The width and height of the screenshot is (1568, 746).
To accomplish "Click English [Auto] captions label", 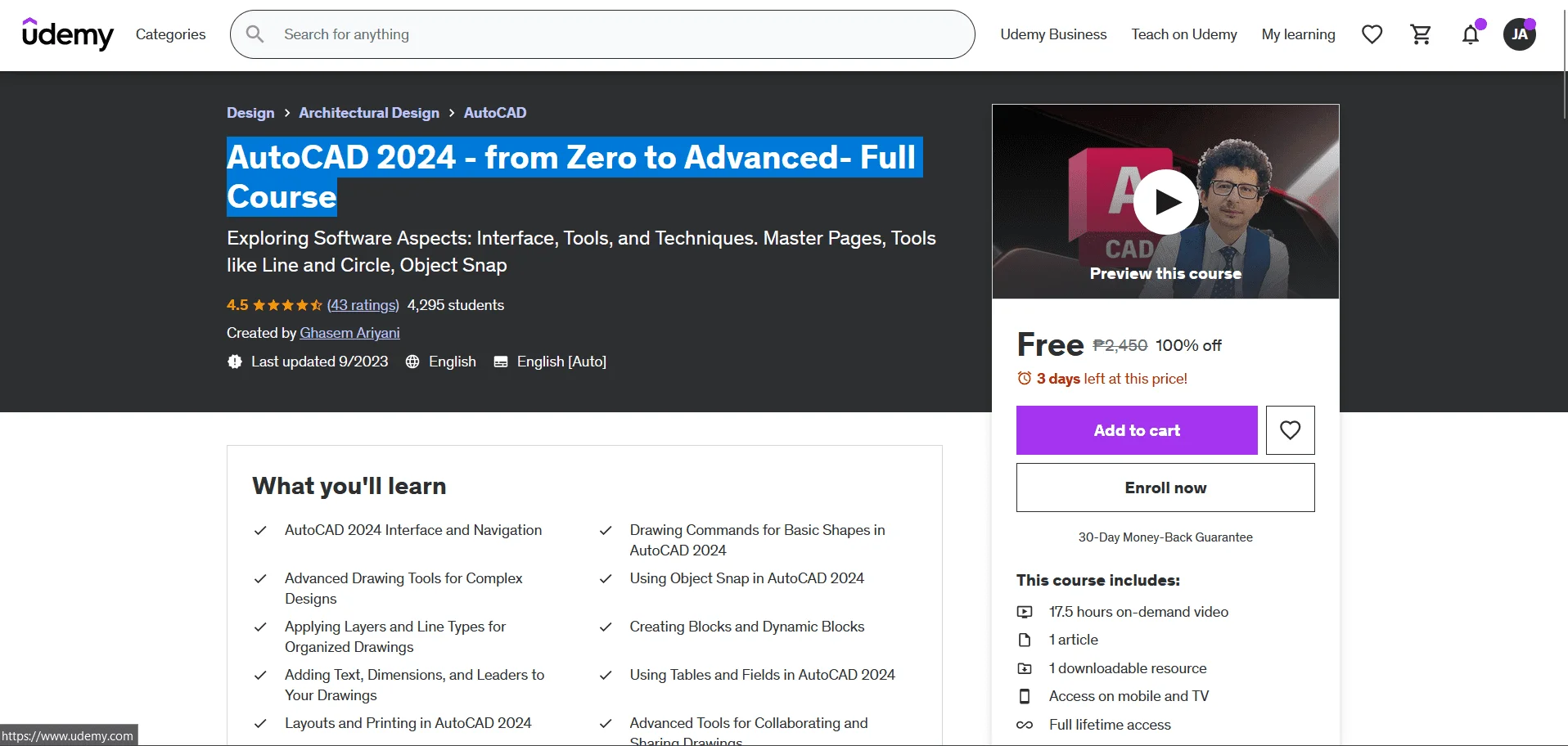I will tap(561, 362).
